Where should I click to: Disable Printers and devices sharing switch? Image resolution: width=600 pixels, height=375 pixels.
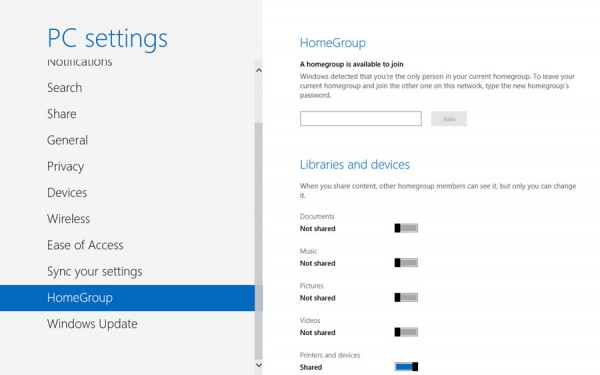(x=406, y=367)
